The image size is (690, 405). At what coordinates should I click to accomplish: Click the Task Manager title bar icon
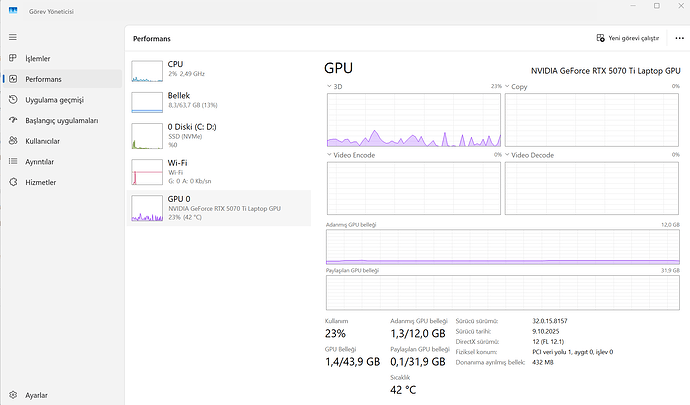click(11, 8)
